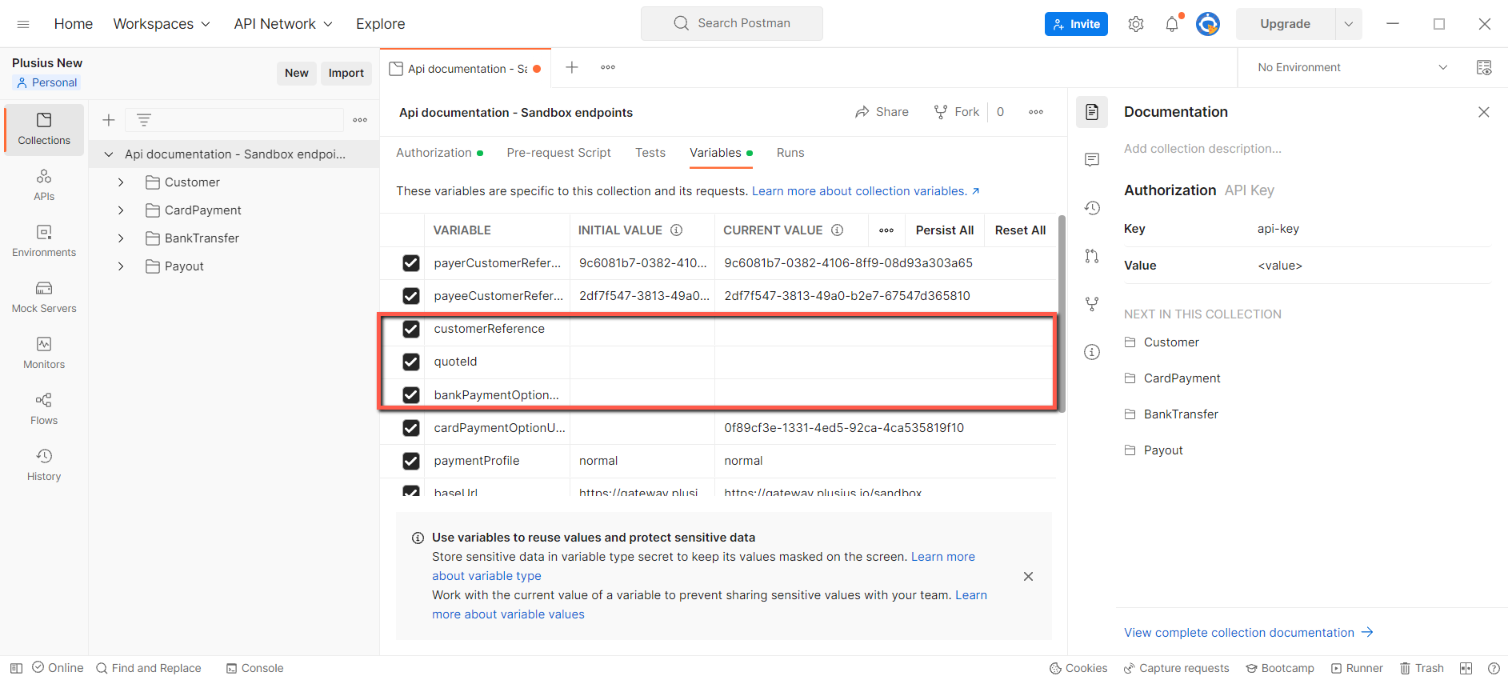
Task: Toggle the sidebar layout icon in status bar
Action: point(16,668)
